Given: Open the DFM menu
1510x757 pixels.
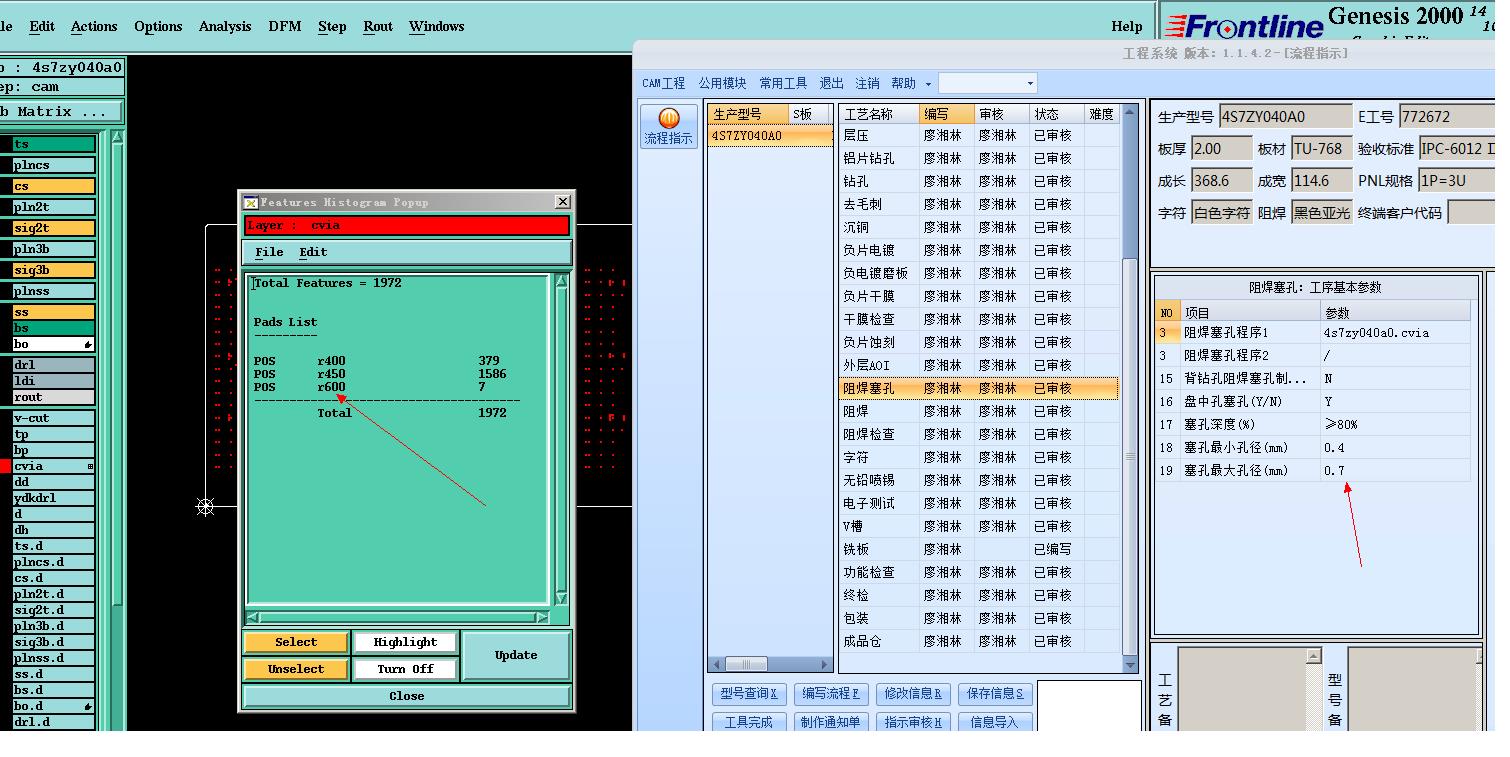Looking at the screenshot, I should click(x=285, y=27).
